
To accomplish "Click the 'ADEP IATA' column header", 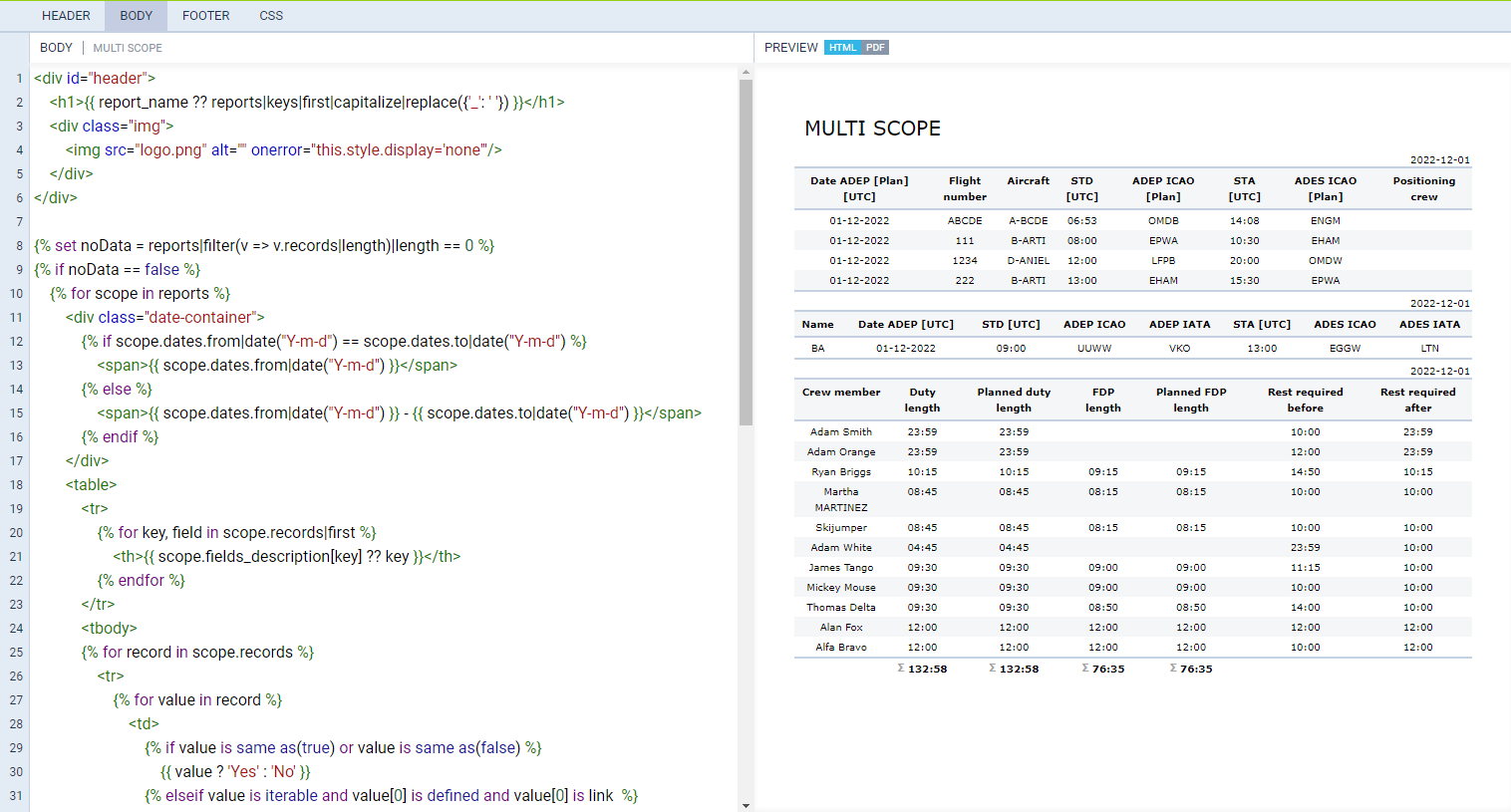I will (1180, 325).
